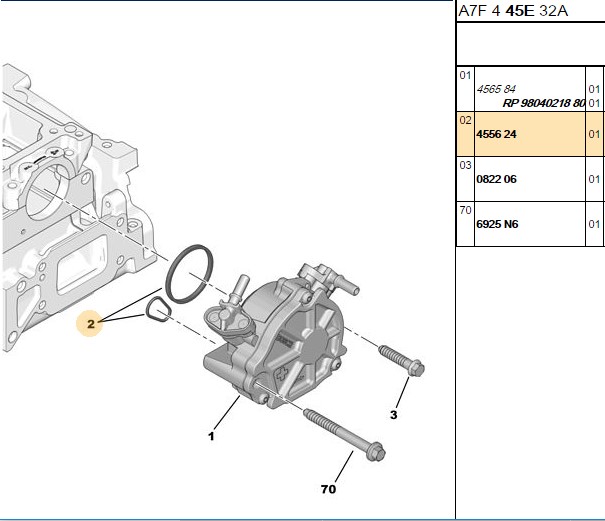
Task: Click part number 4556 24
Action: pos(496,134)
